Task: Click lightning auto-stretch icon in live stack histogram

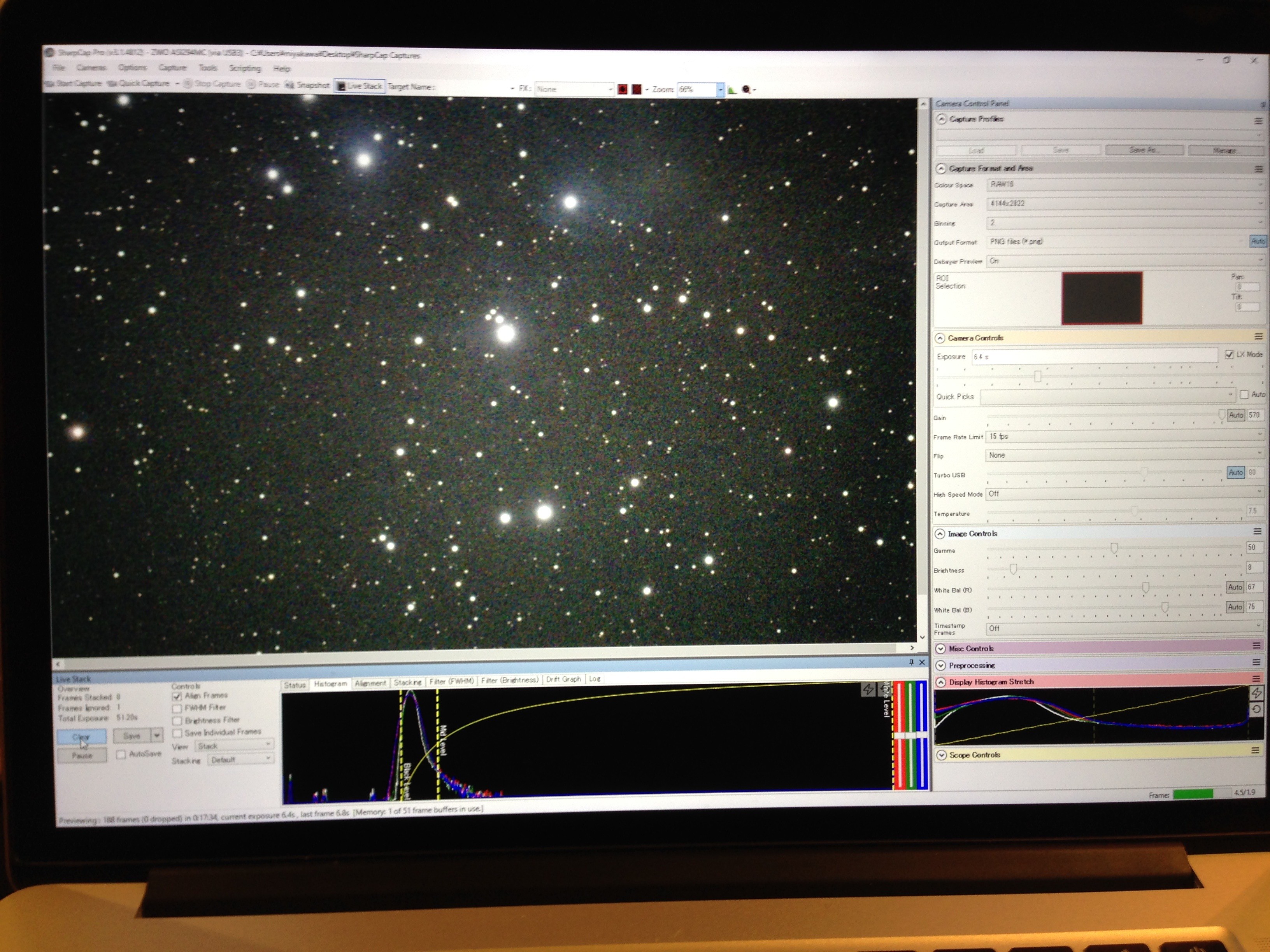Action: [x=868, y=689]
